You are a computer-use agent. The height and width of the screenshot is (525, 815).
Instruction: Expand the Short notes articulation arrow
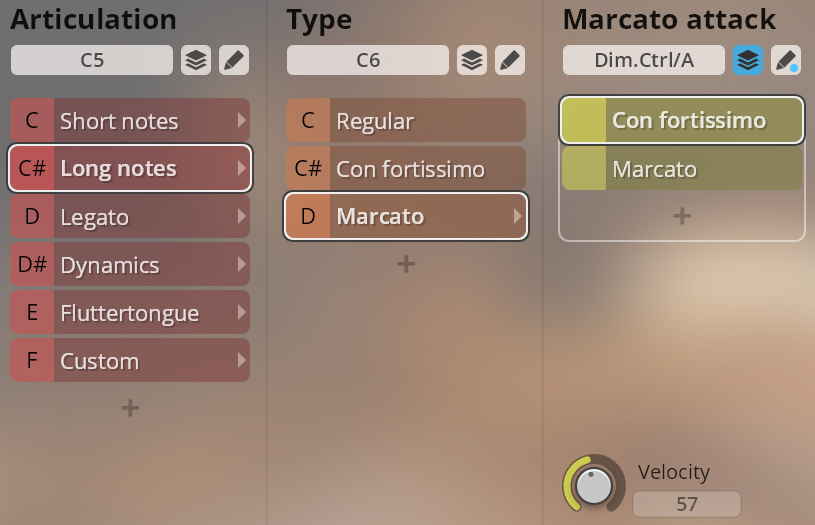click(241, 121)
